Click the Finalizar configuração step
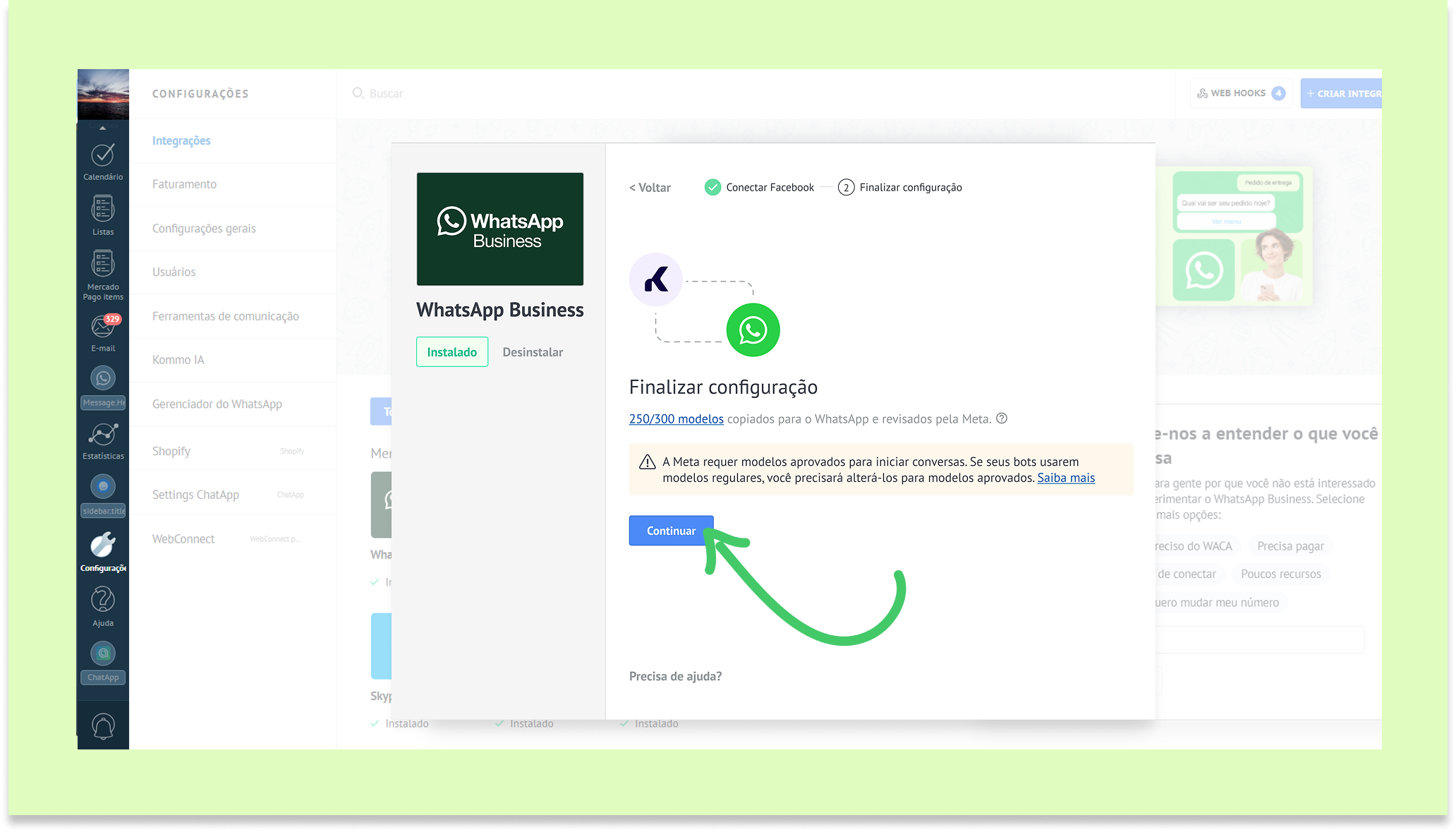This screenshot has width=1456, height=832. point(900,187)
